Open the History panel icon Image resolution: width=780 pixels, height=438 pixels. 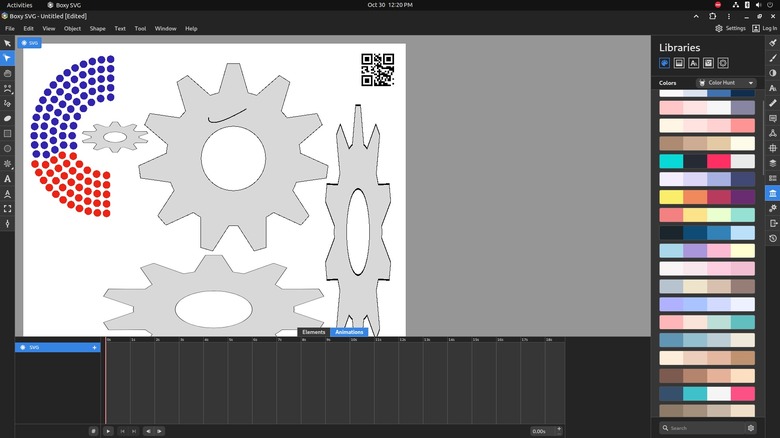pyautogui.click(x=772, y=238)
